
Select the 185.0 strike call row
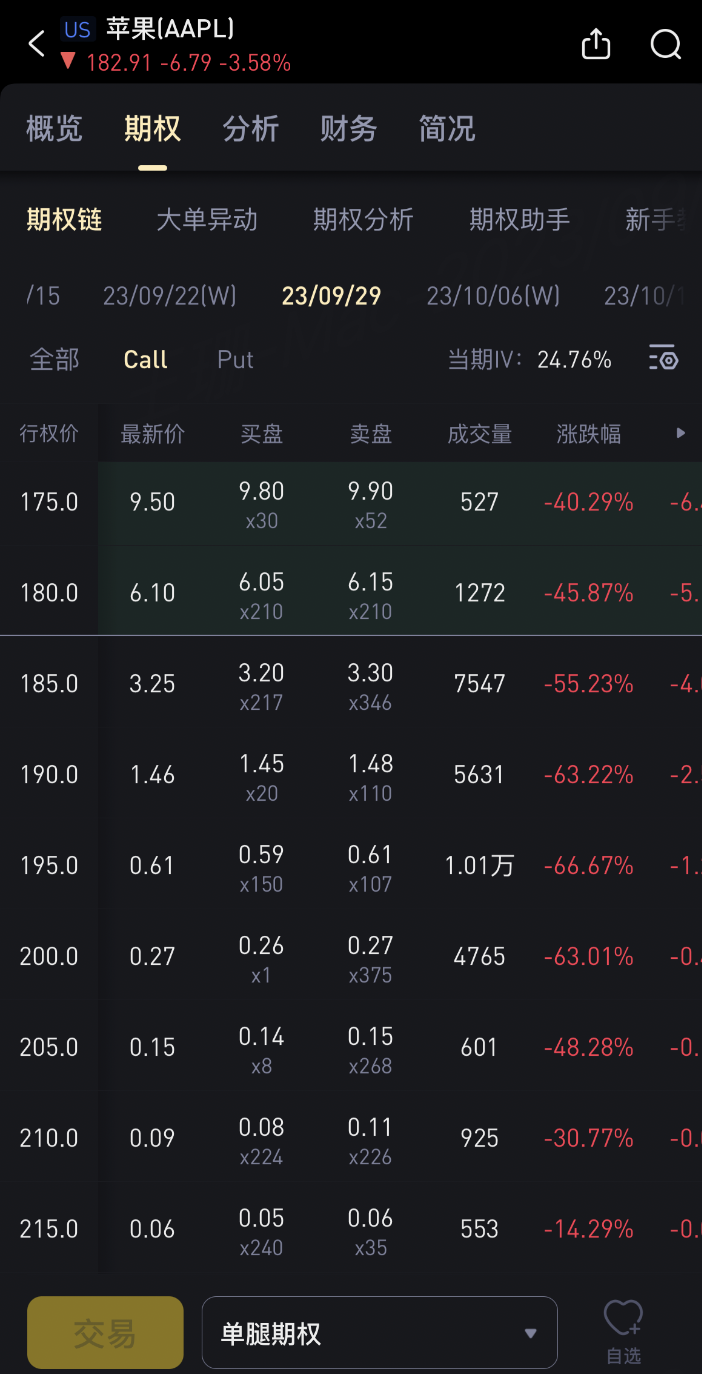[x=351, y=684]
